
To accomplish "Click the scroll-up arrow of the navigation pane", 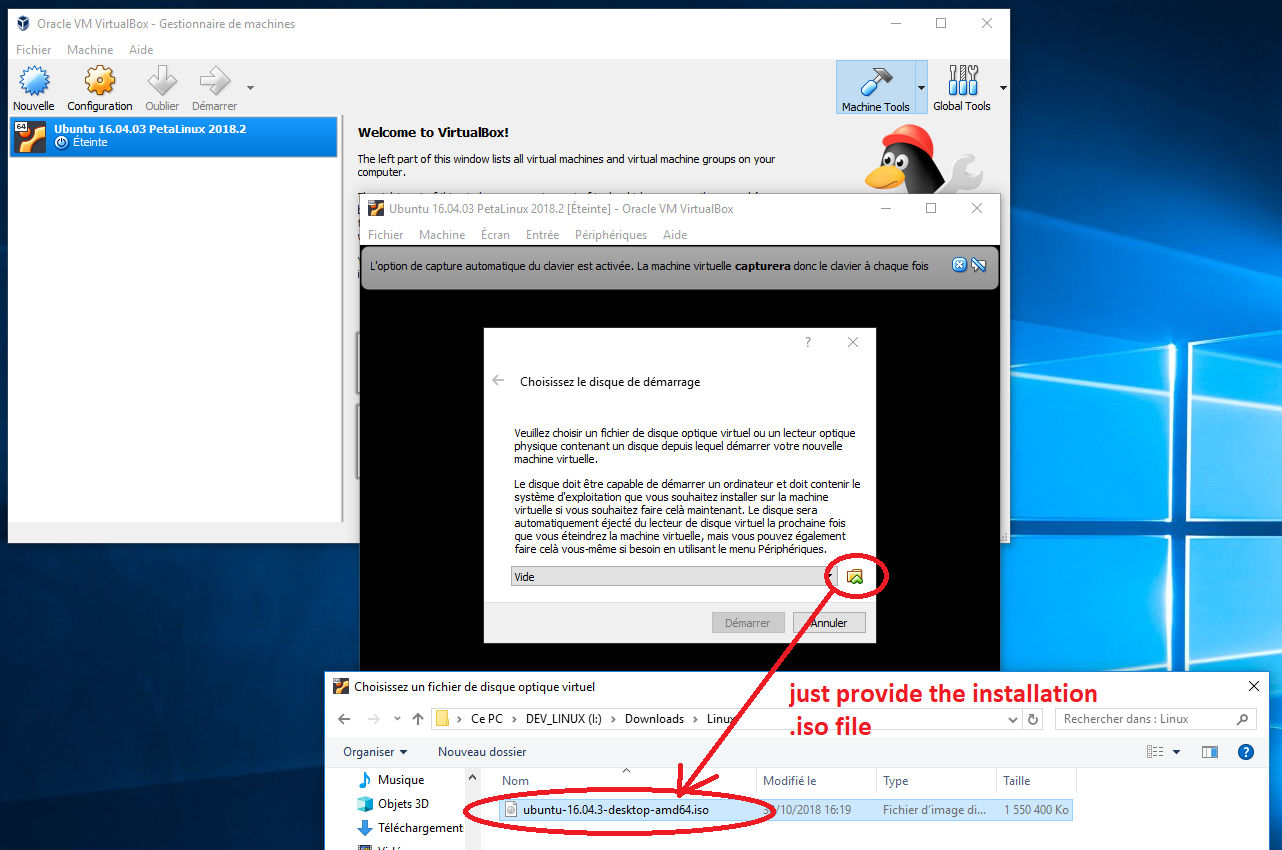I will pos(473,777).
